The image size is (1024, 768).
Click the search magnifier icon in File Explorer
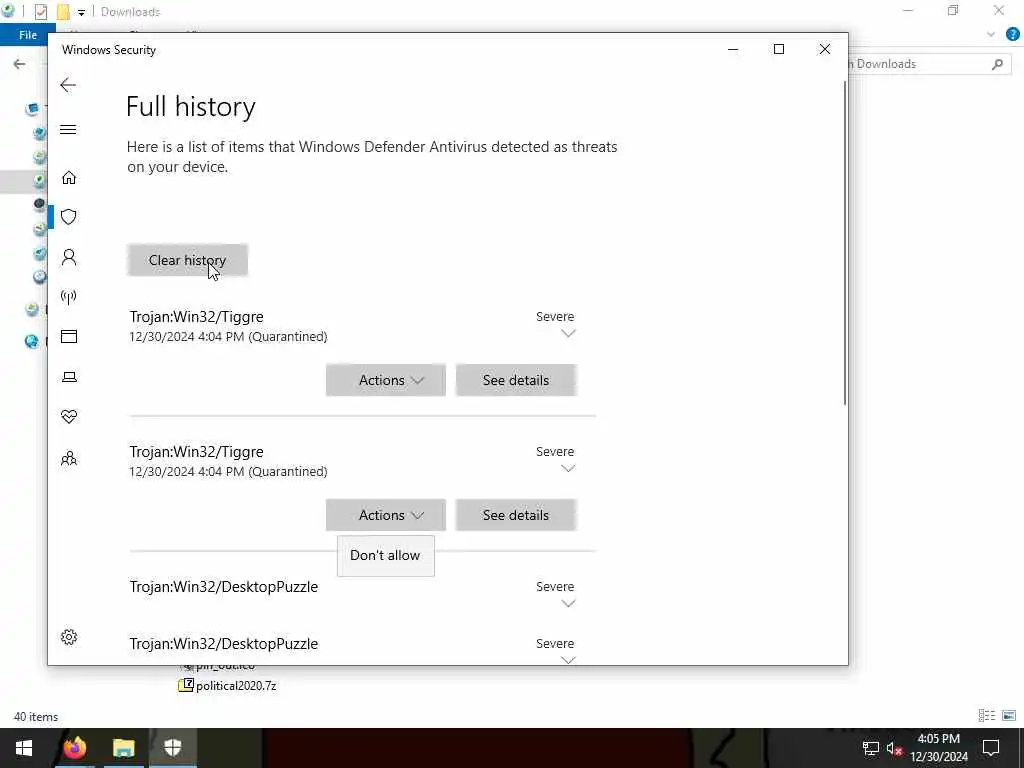[997, 64]
